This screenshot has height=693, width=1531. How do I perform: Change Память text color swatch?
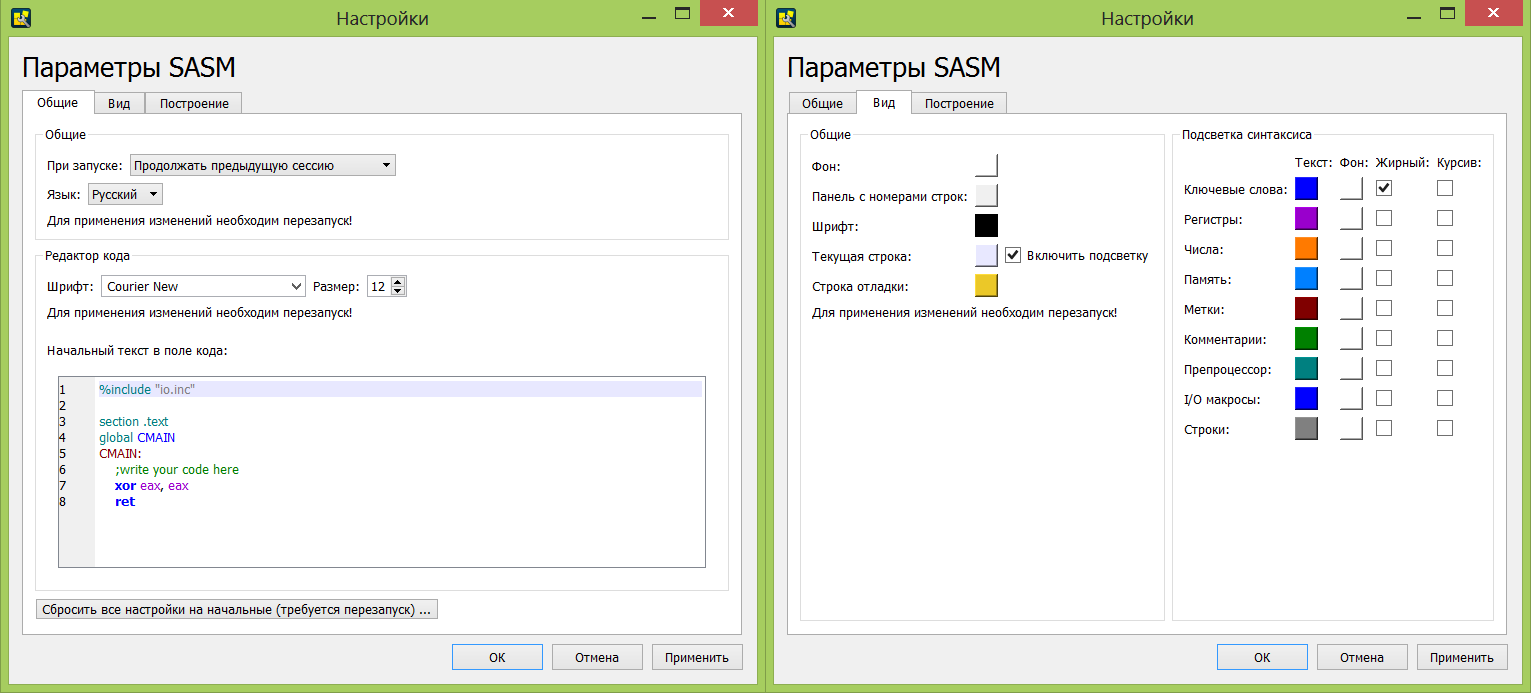click(1306, 278)
